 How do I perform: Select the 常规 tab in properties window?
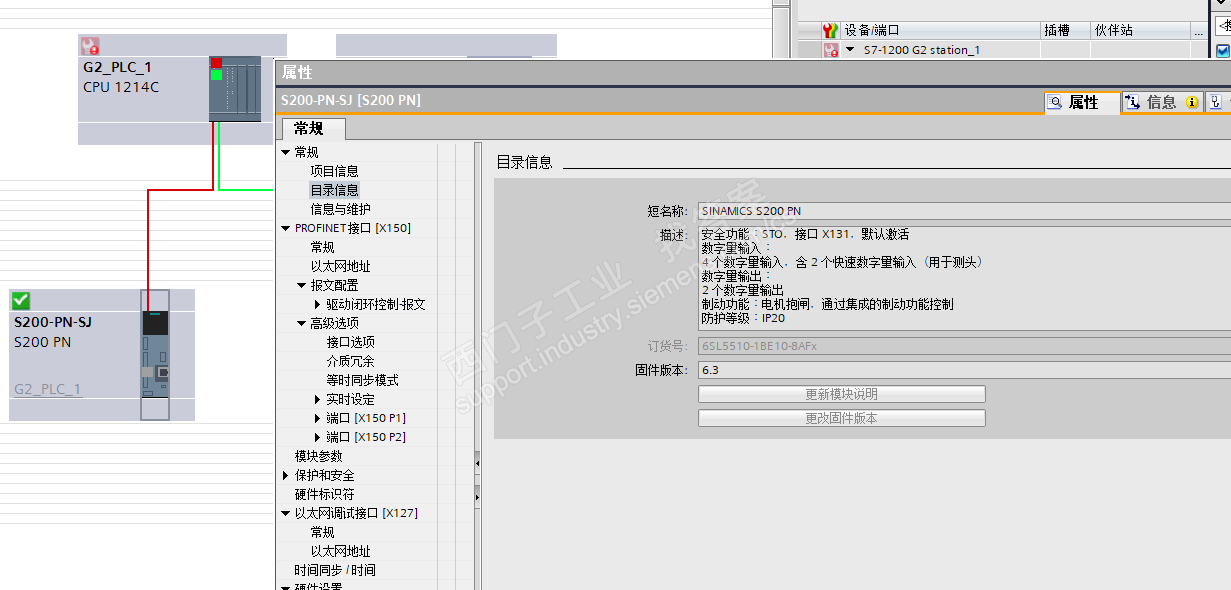point(314,128)
